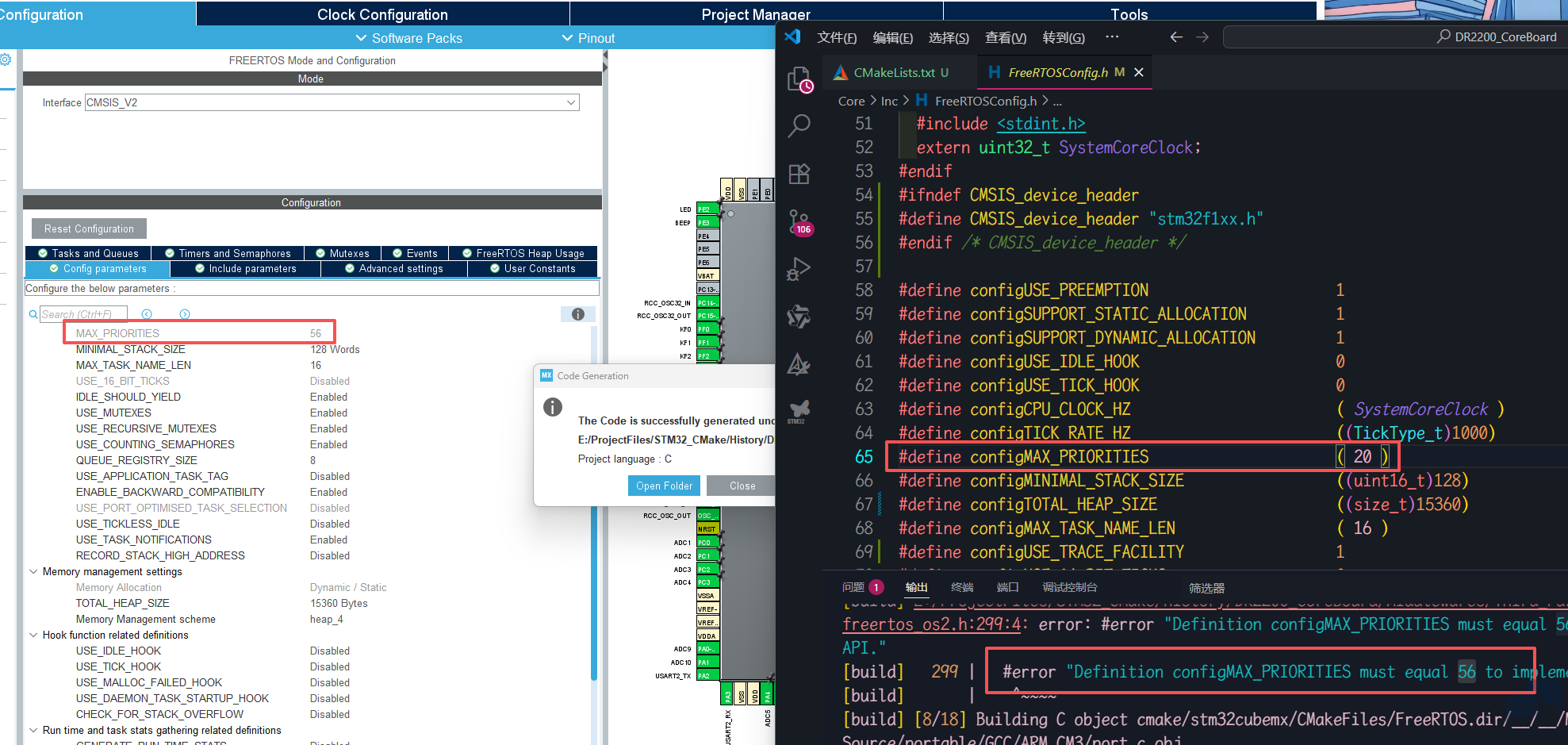Click the parameter Search (Ctrl+F) field
Viewport: 1568px width, 745px height.
82,314
